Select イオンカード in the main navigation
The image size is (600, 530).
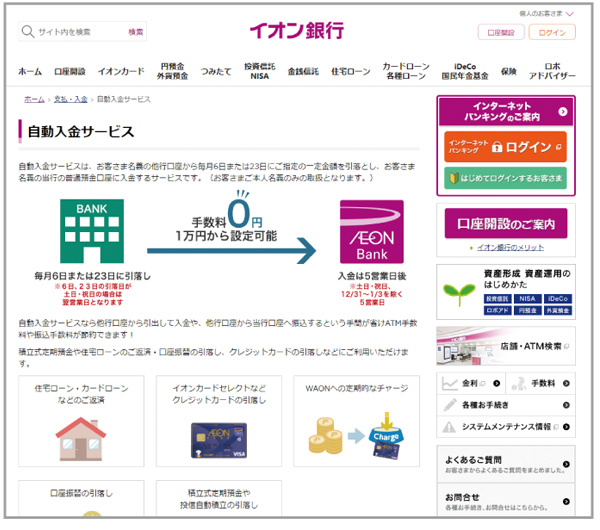[x=120, y=72]
